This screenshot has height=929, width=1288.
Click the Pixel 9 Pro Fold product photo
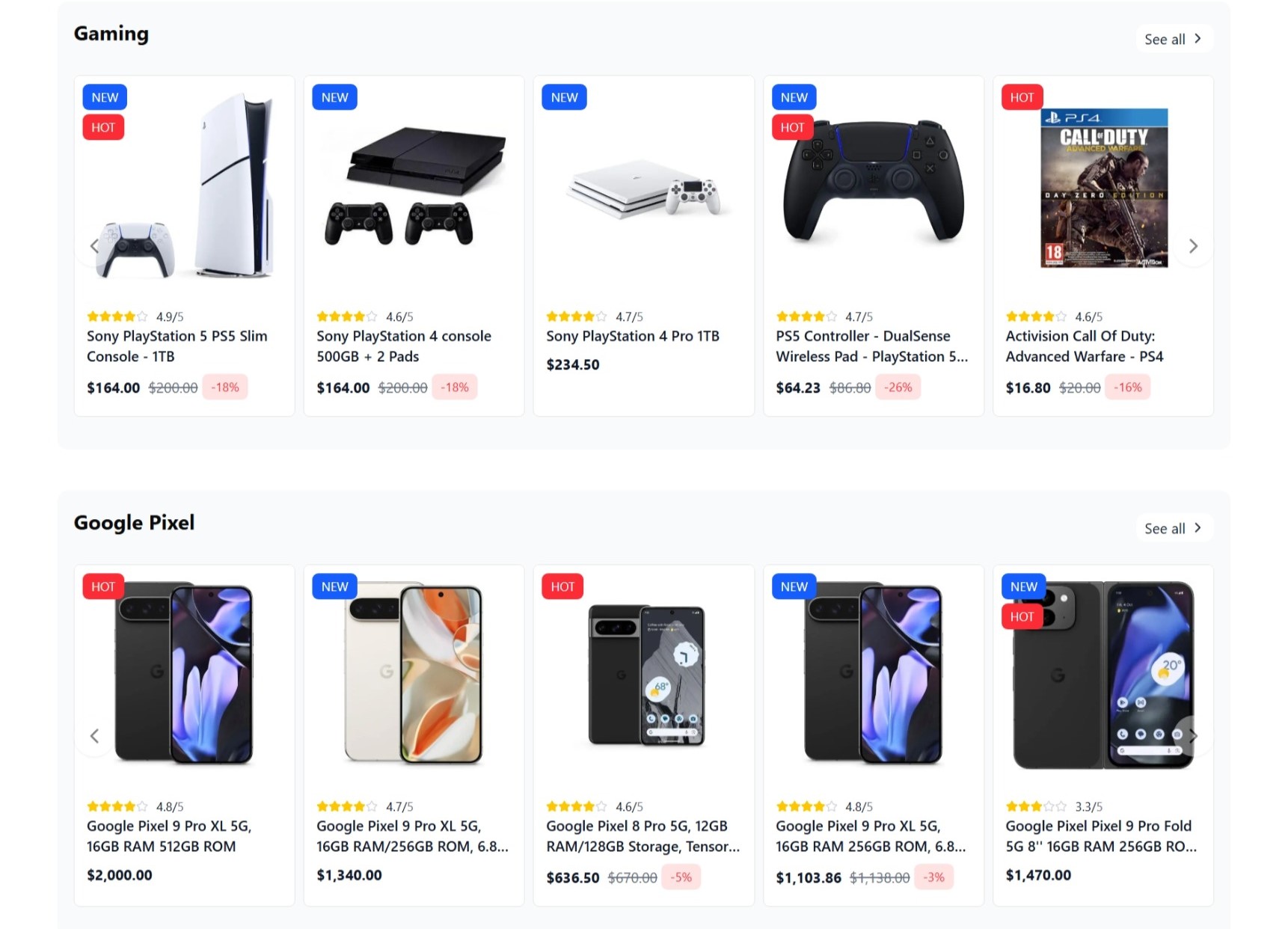pyautogui.click(x=1103, y=675)
